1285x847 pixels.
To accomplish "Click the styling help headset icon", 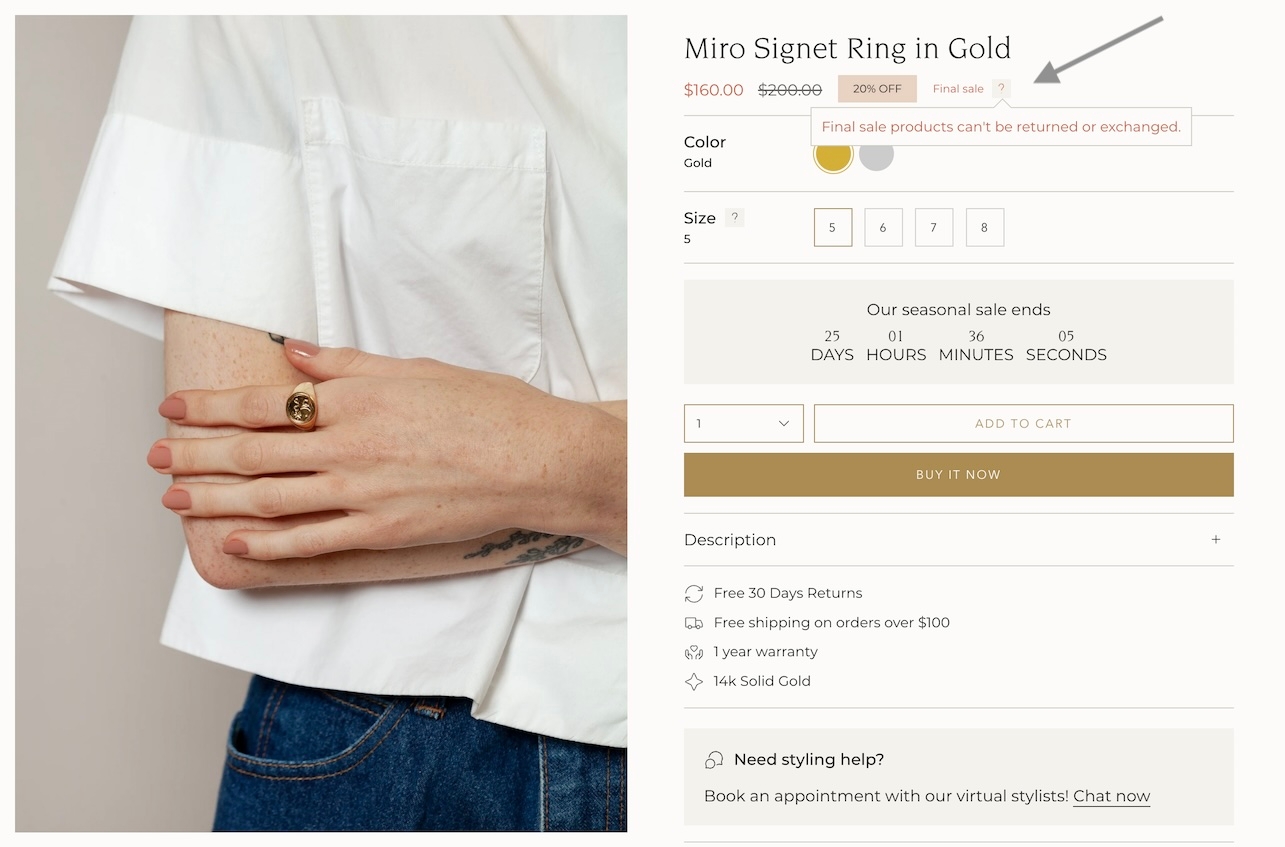I will 714,760.
